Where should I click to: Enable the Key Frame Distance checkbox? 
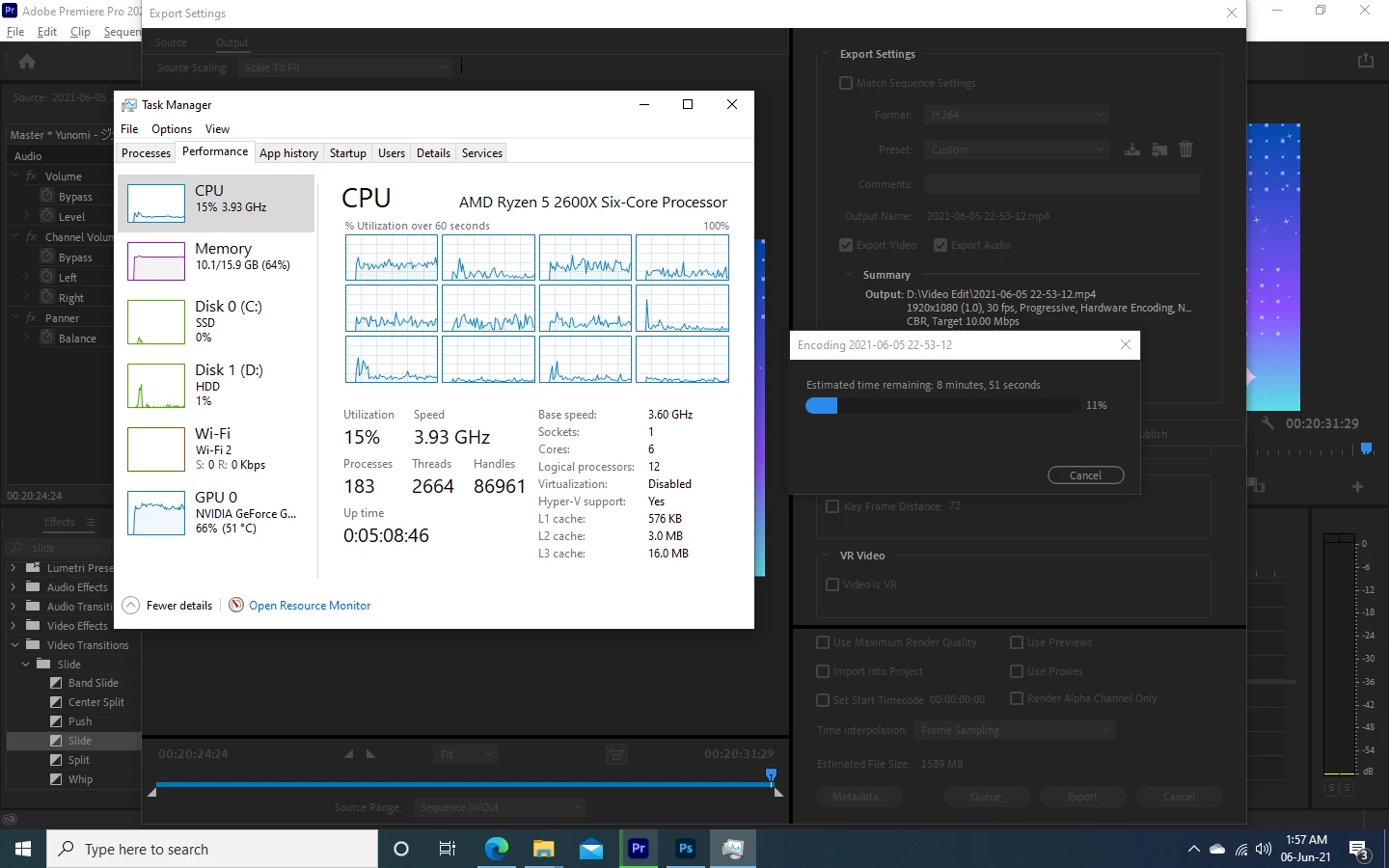point(832,505)
